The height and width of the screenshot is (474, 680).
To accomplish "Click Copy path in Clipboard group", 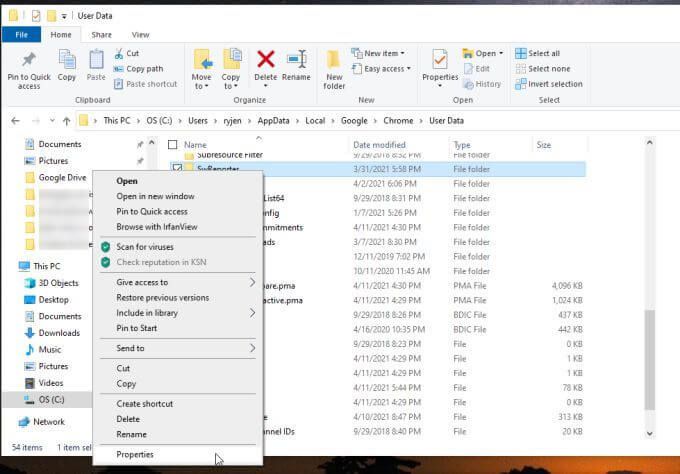I will [138, 69].
